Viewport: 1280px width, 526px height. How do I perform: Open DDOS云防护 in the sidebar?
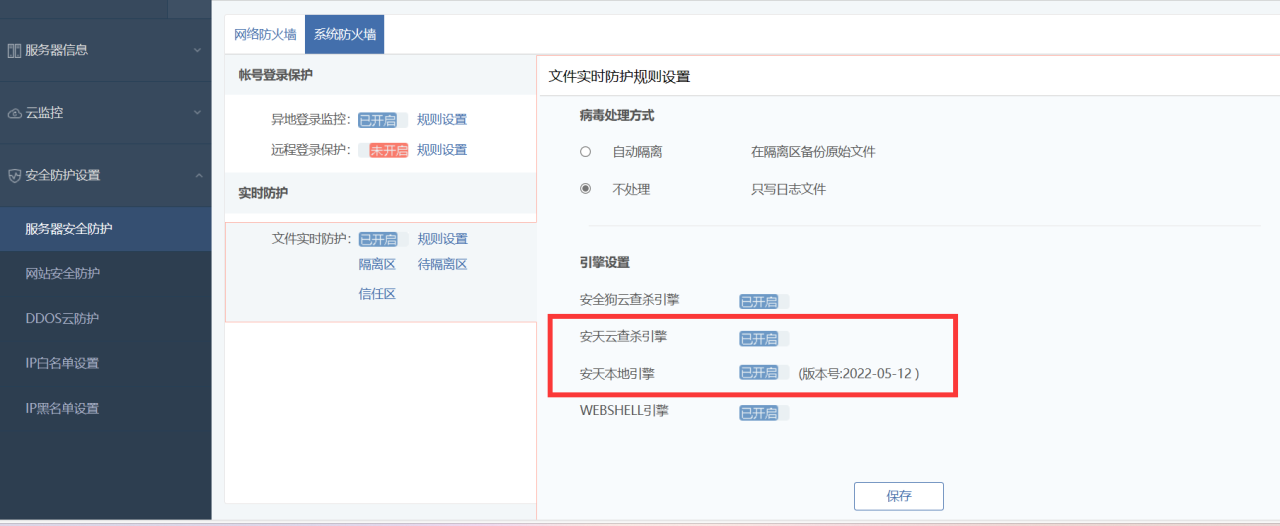[105, 319]
